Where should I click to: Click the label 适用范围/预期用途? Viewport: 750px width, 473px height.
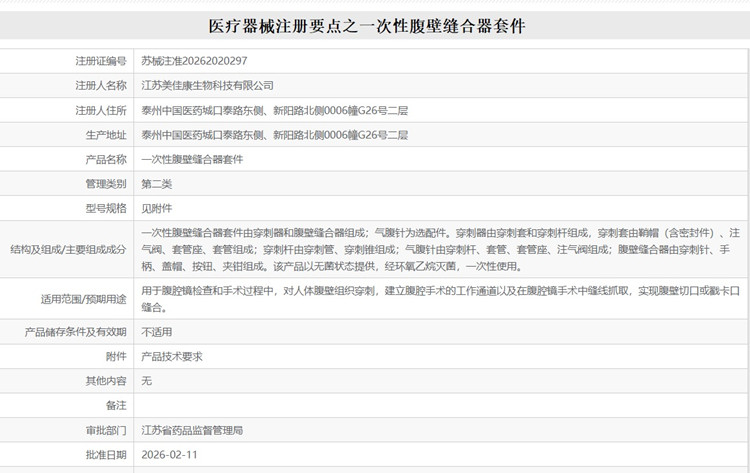coord(84,299)
